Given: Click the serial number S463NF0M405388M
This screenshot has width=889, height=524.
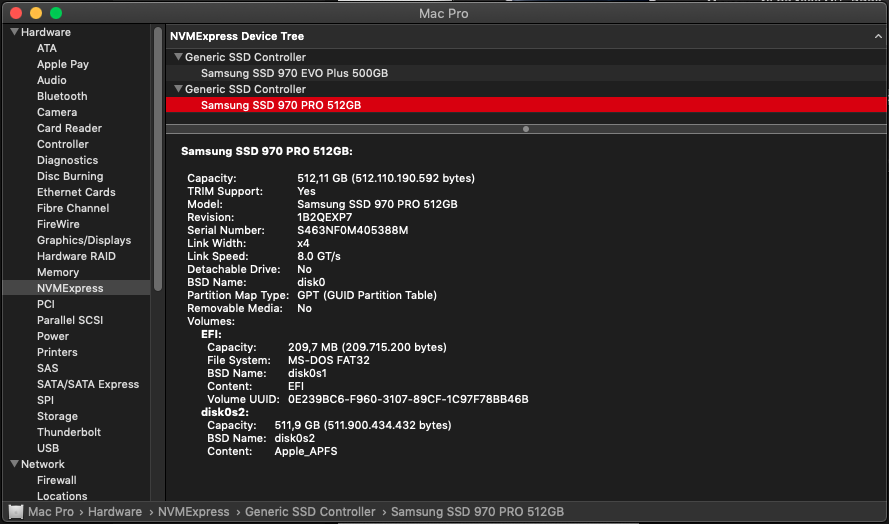Looking at the screenshot, I should (x=353, y=230).
